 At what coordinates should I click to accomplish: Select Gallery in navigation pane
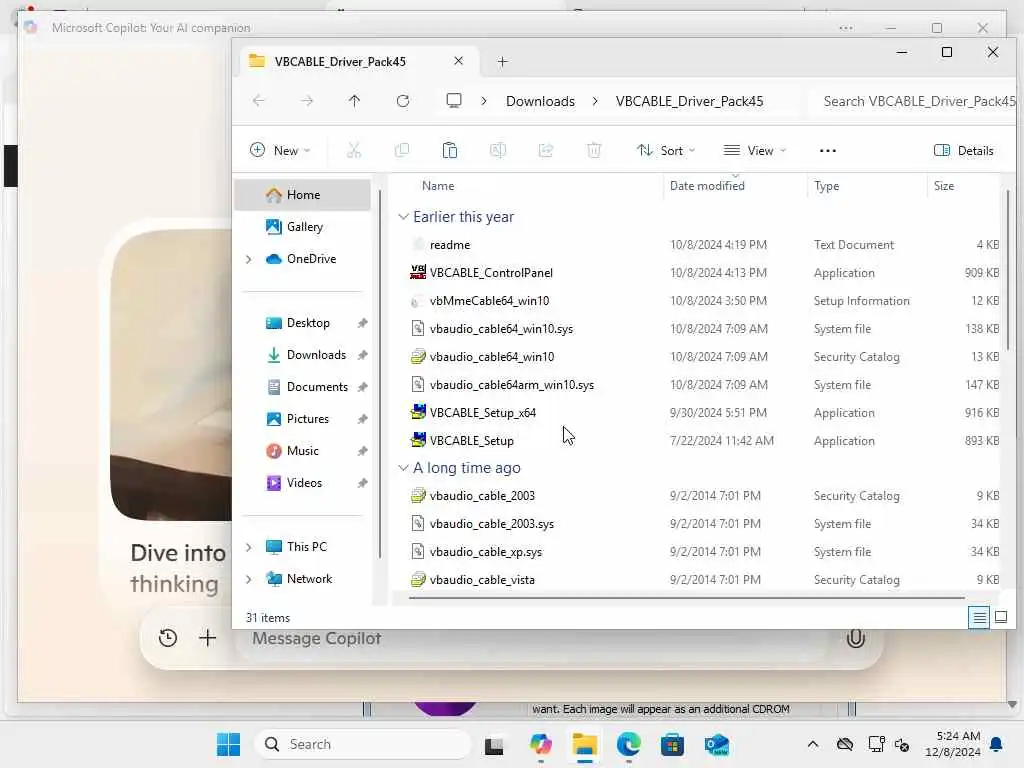(302, 227)
